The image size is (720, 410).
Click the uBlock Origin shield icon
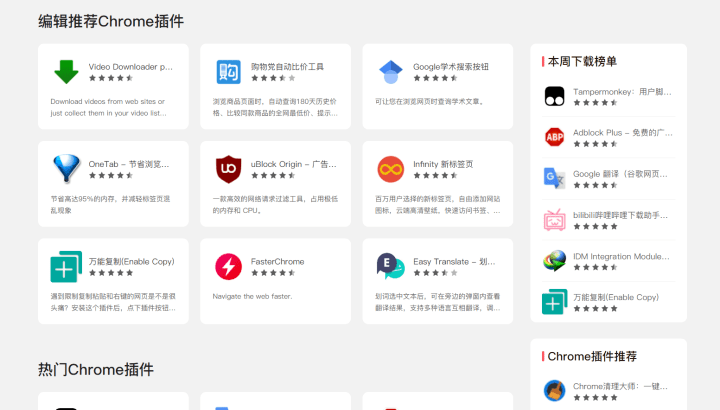(x=228, y=169)
